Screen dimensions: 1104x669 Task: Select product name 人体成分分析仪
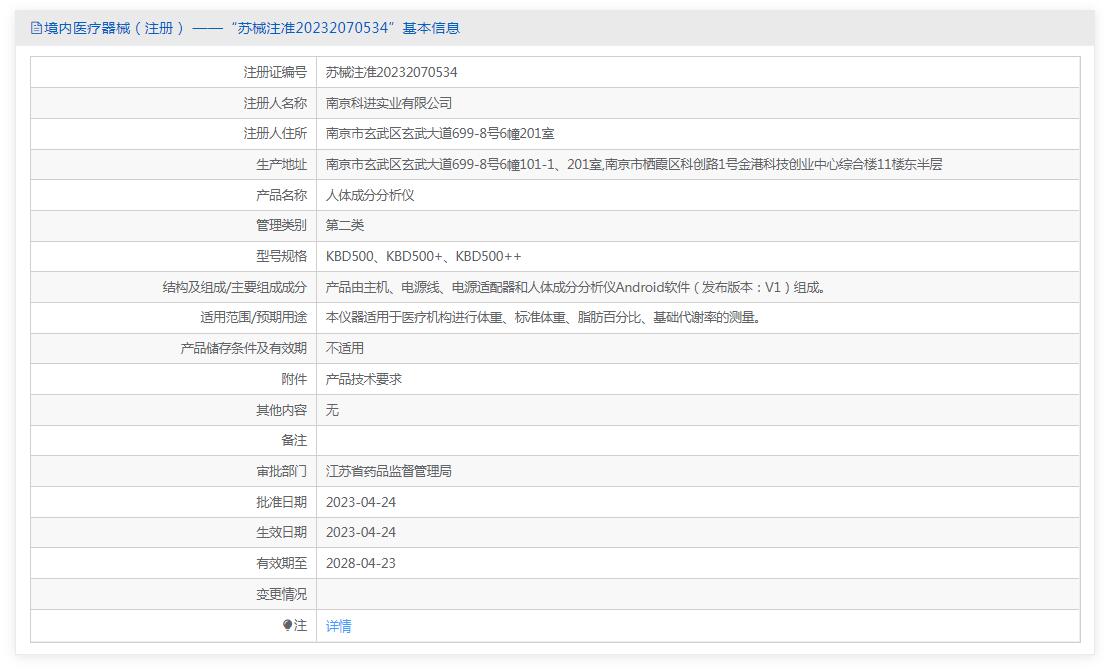point(369,195)
